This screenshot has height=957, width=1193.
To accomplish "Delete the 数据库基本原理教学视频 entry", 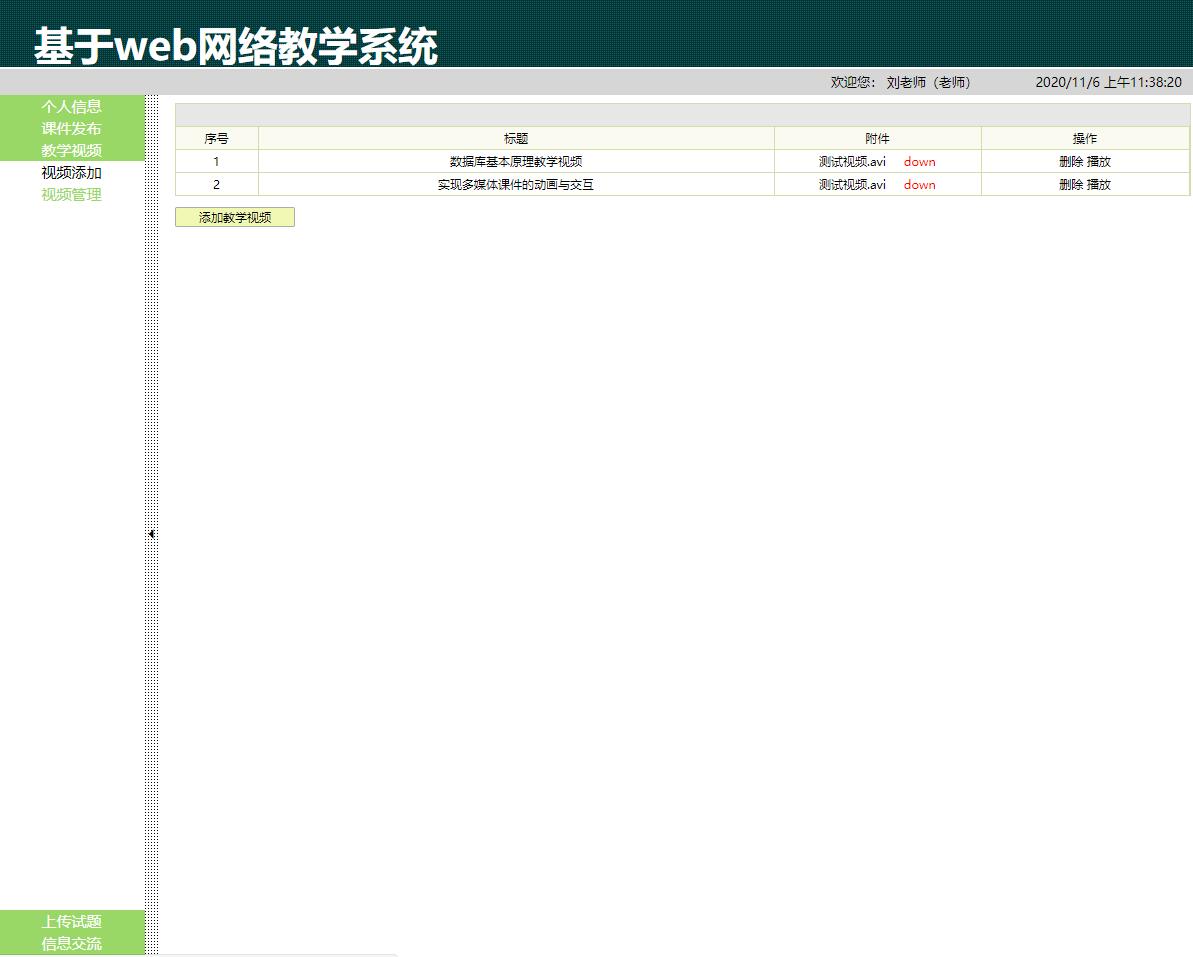I will [1070, 161].
